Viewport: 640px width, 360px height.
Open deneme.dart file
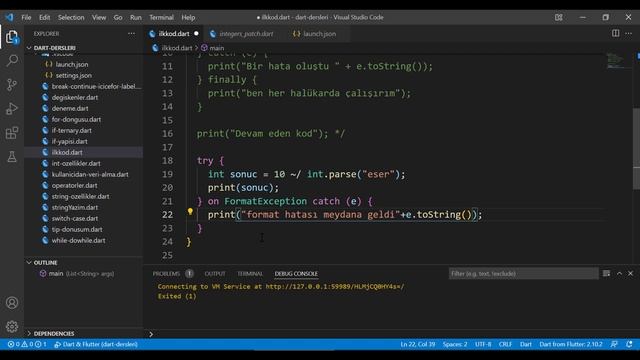(x=70, y=109)
